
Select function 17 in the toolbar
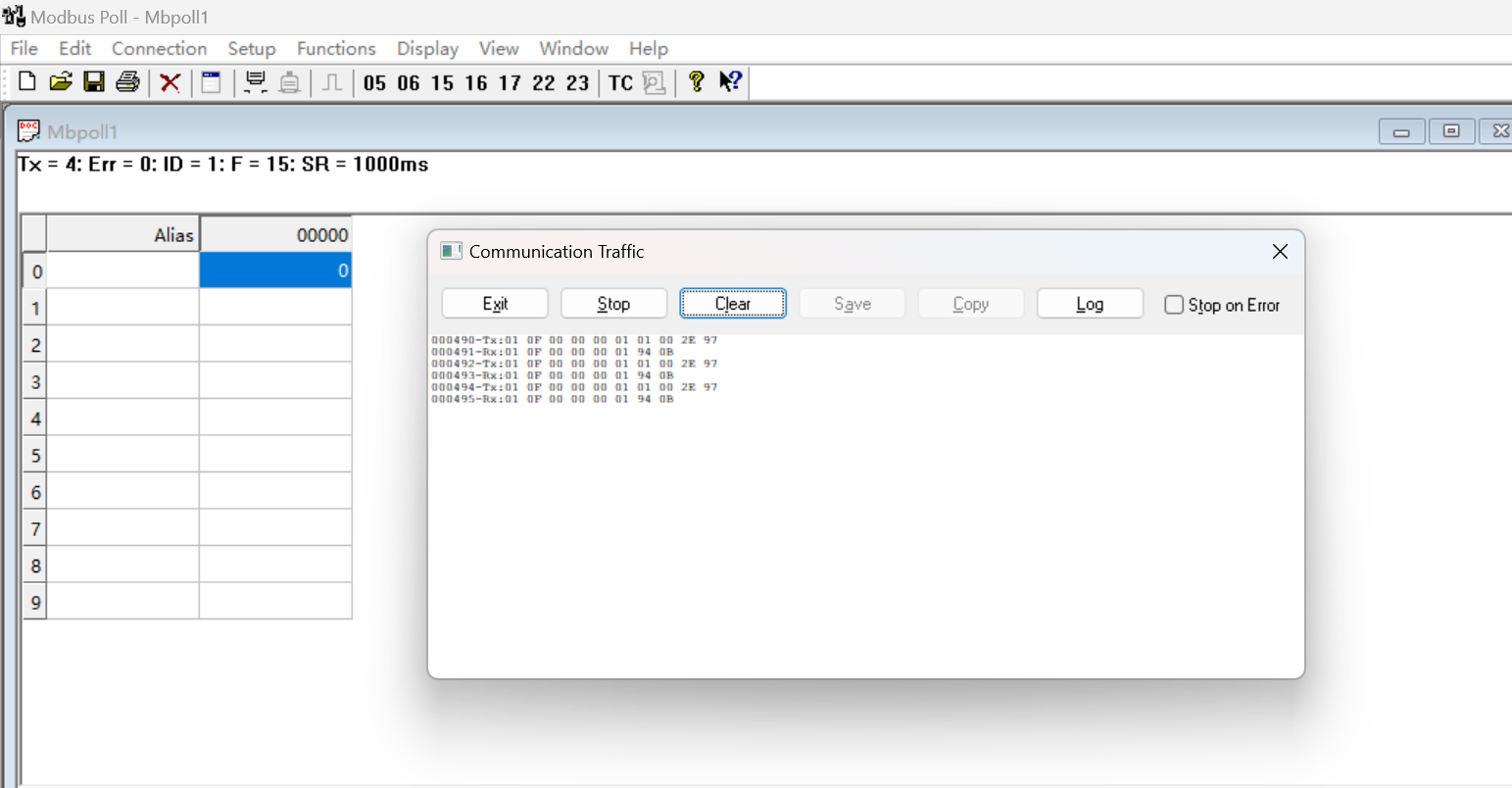pyautogui.click(x=510, y=83)
